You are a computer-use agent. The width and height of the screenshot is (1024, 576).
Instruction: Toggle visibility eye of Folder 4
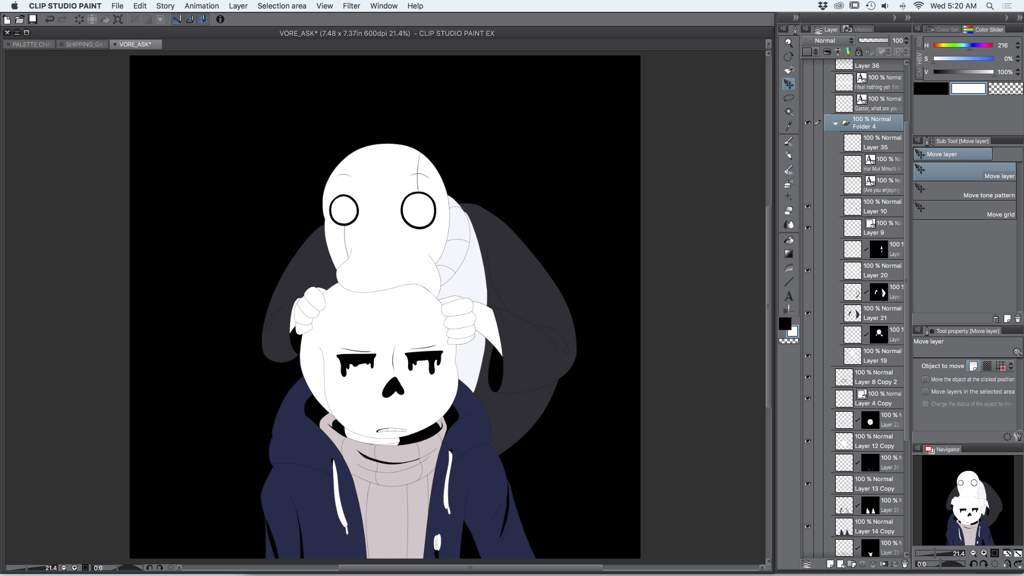(808, 123)
